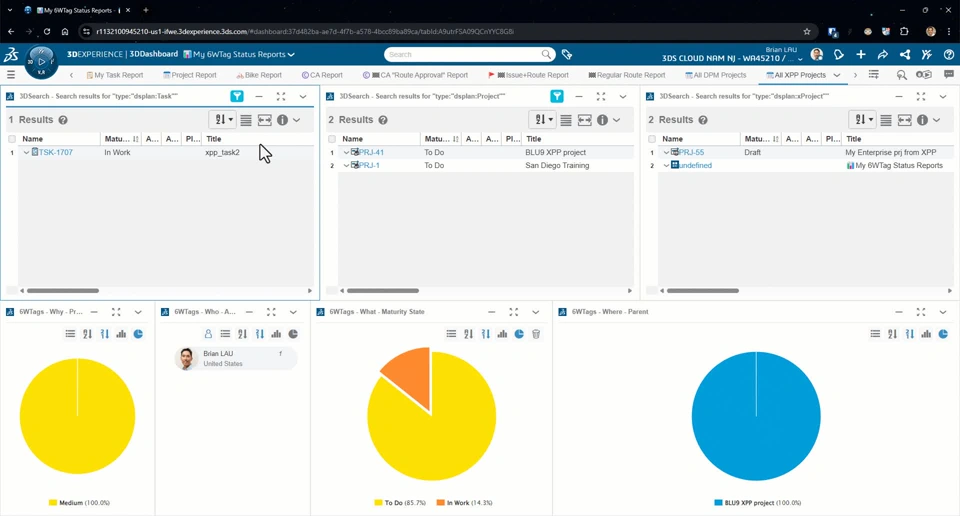Show pie chart in the 6WTags Why widget

coord(138,334)
